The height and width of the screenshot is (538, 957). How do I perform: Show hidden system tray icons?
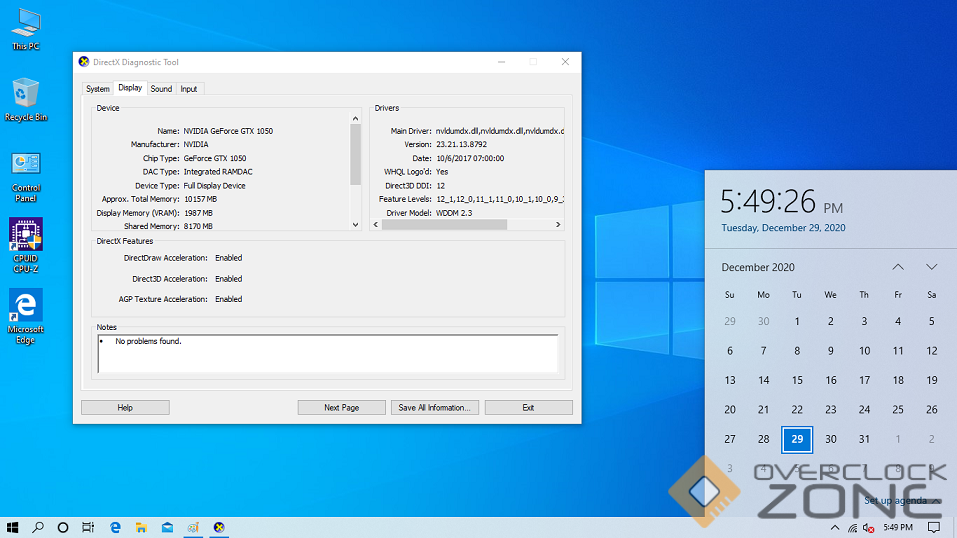834,527
